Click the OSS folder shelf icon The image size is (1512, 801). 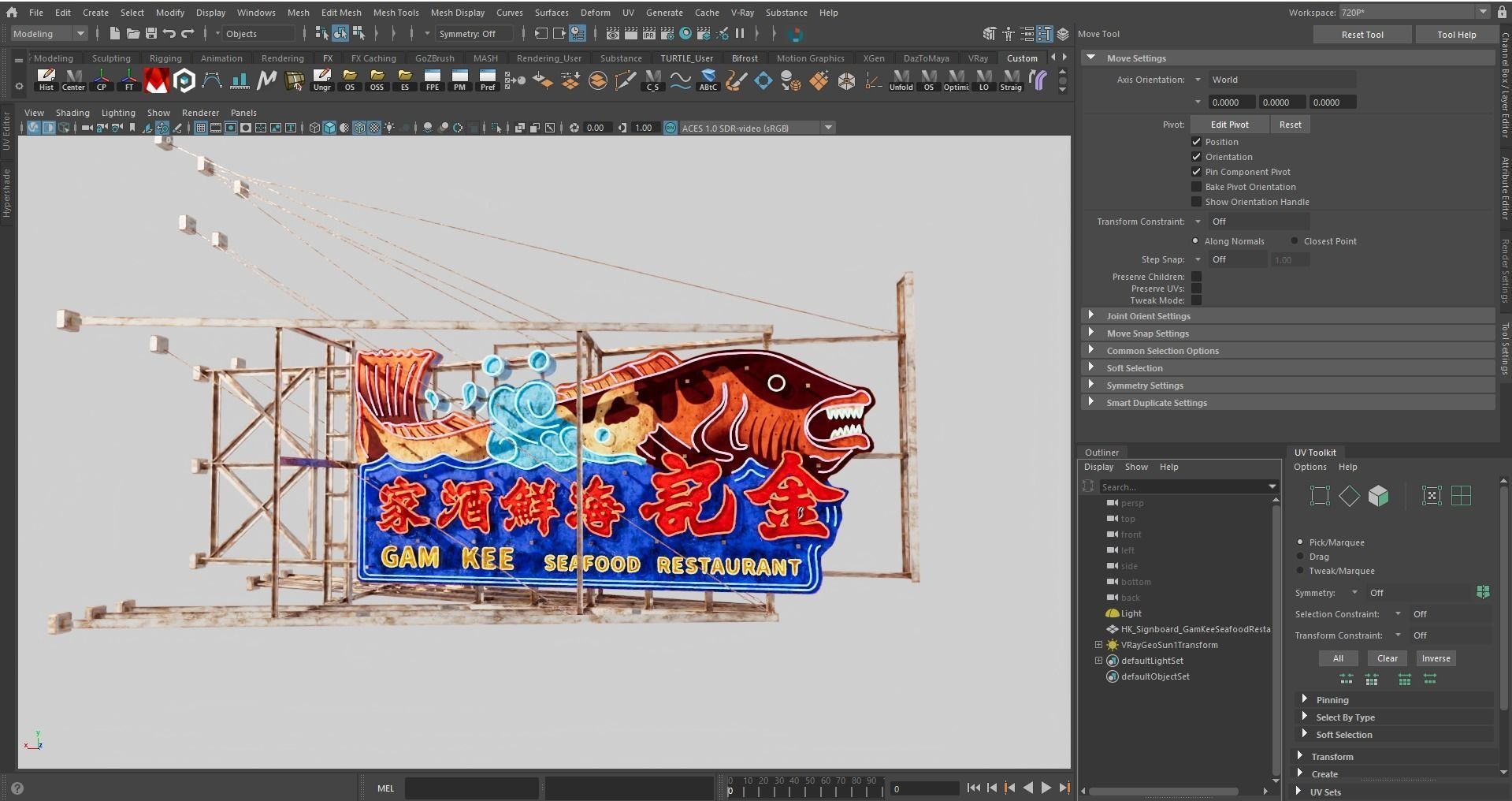click(x=377, y=80)
